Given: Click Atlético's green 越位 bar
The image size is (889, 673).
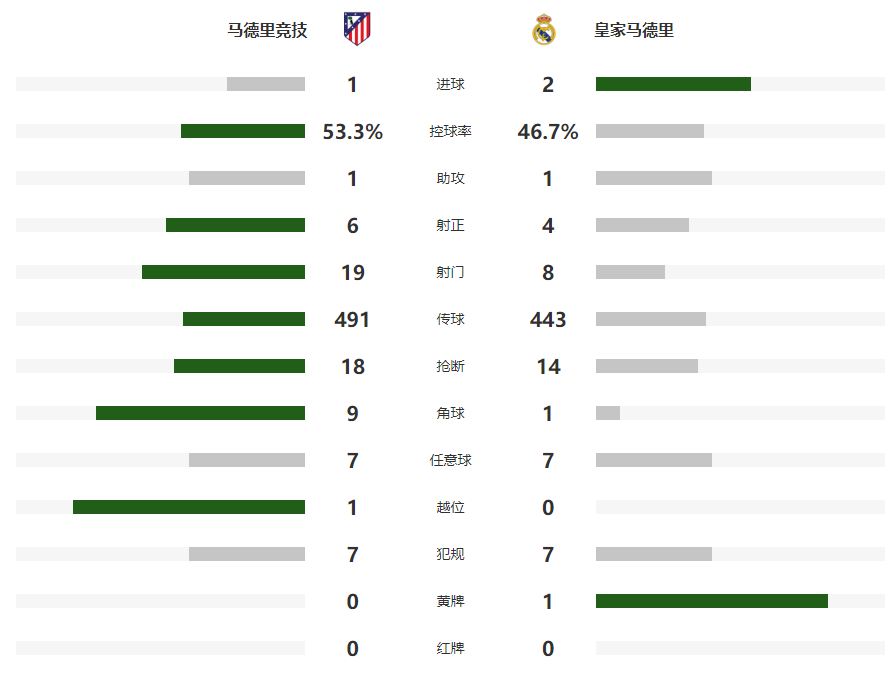Looking at the screenshot, I should 189,507.
